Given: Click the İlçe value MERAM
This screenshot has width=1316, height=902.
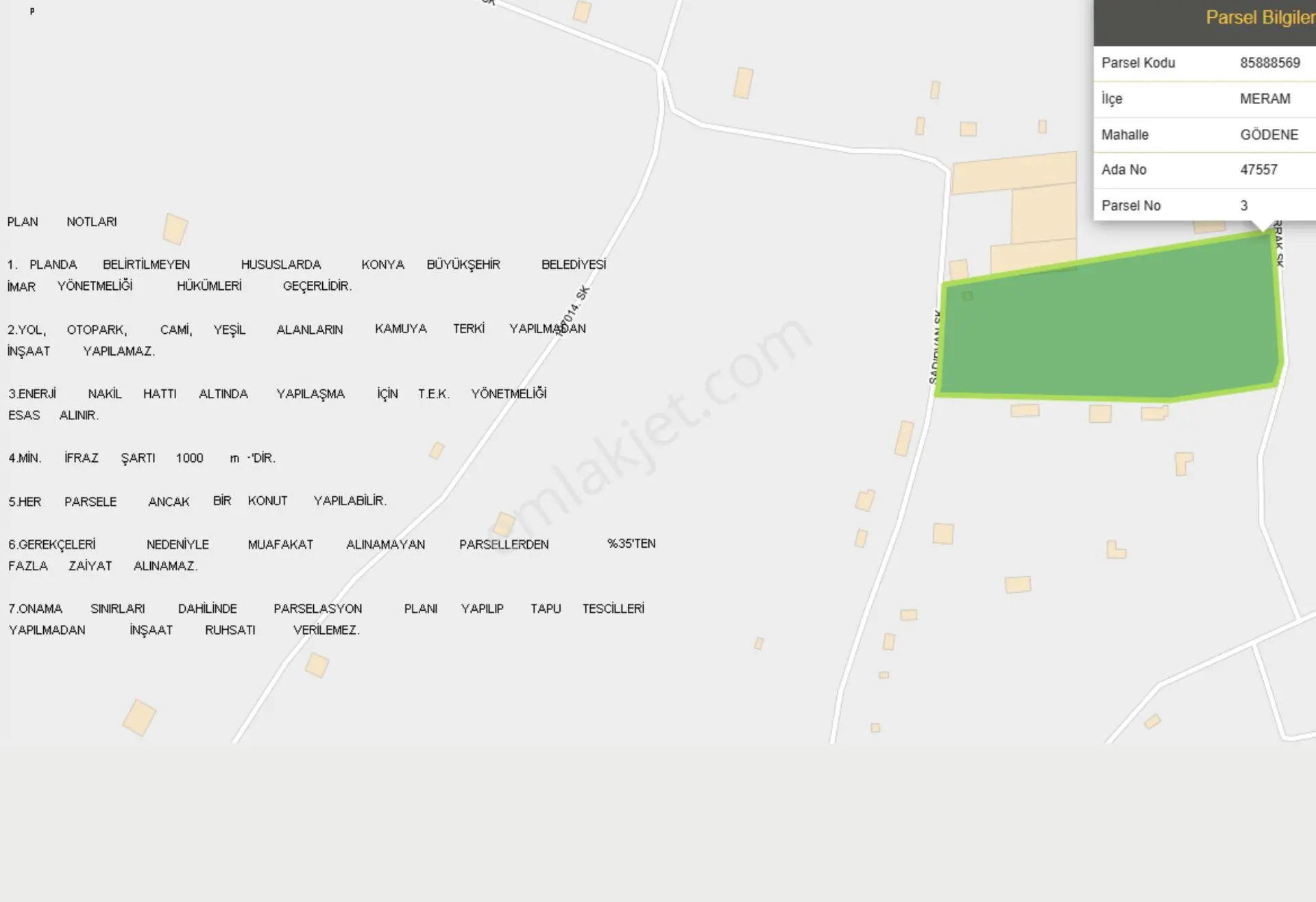Looking at the screenshot, I should point(1265,99).
